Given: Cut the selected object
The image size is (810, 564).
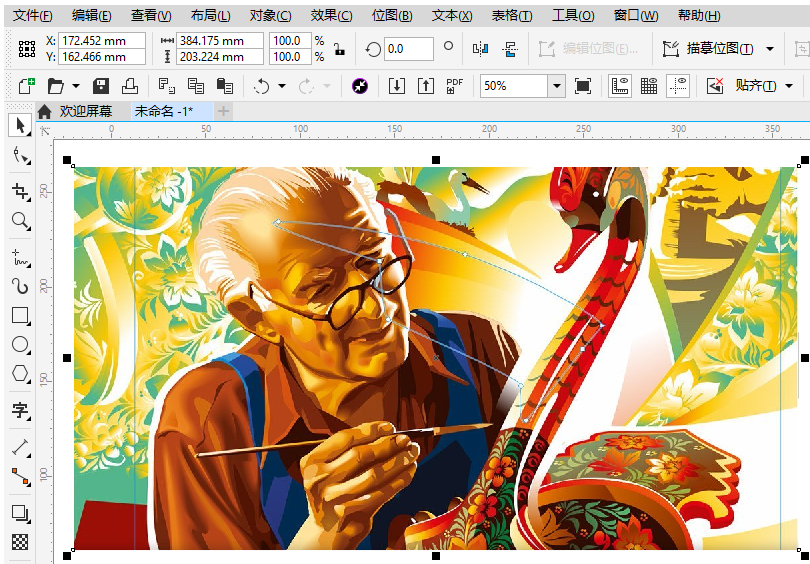Looking at the screenshot, I should click(167, 86).
